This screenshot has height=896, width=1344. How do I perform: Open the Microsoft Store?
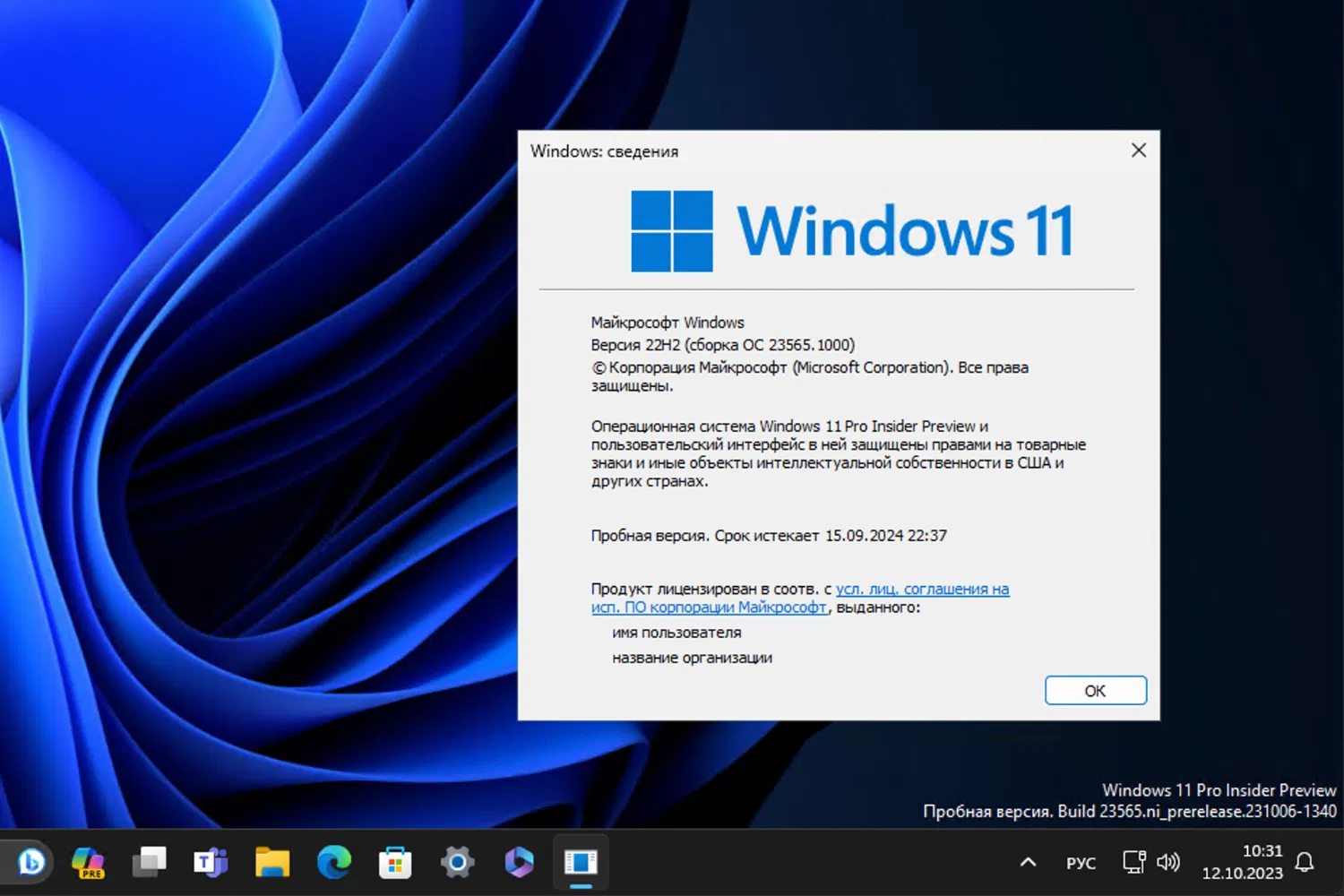394,862
